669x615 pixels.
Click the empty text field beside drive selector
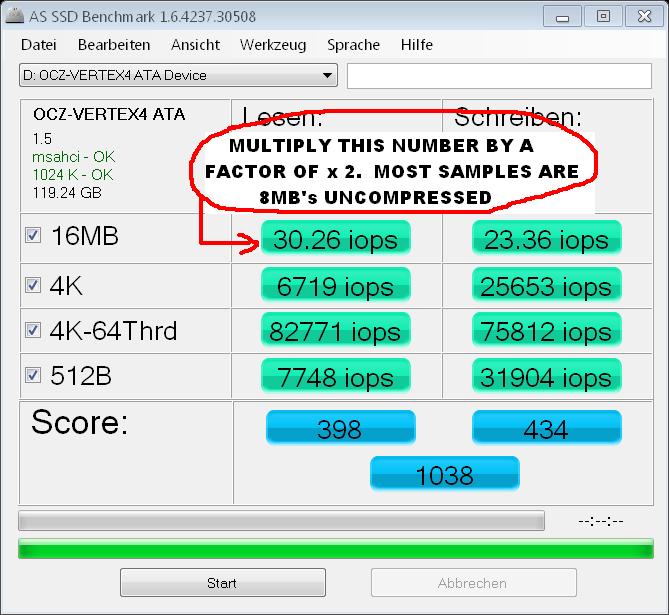[499, 76]
